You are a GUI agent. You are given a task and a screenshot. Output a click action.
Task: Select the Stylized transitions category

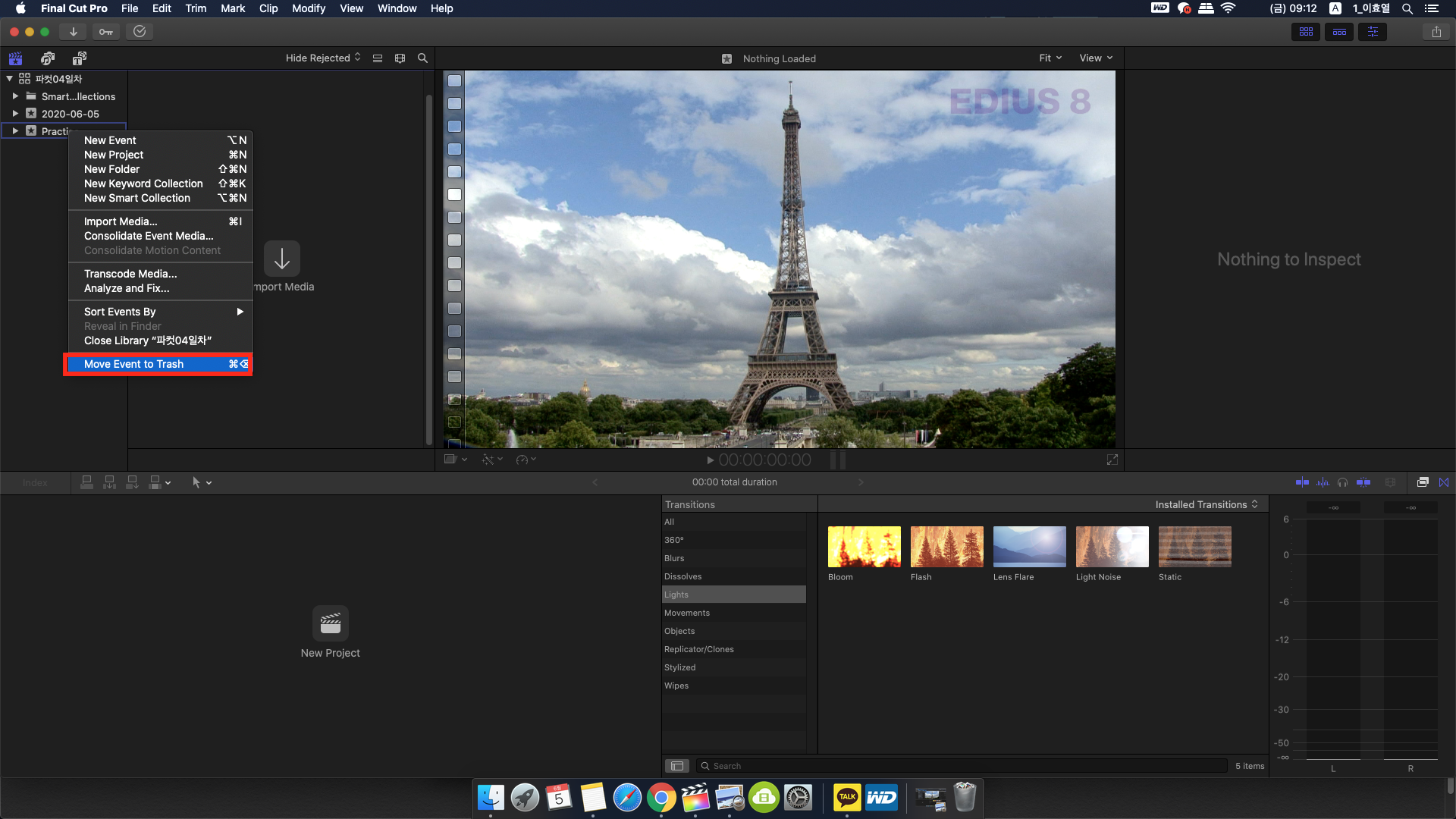[734, 667]
